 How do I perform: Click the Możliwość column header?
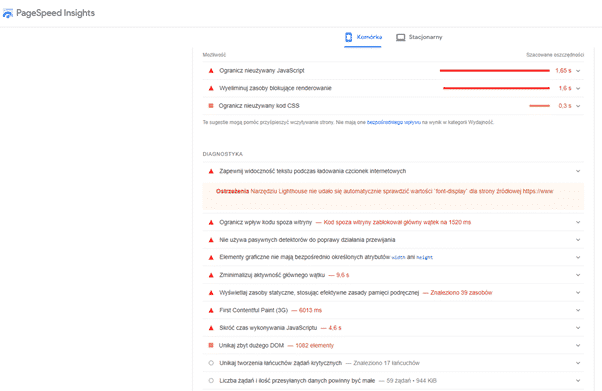(214, 55)
